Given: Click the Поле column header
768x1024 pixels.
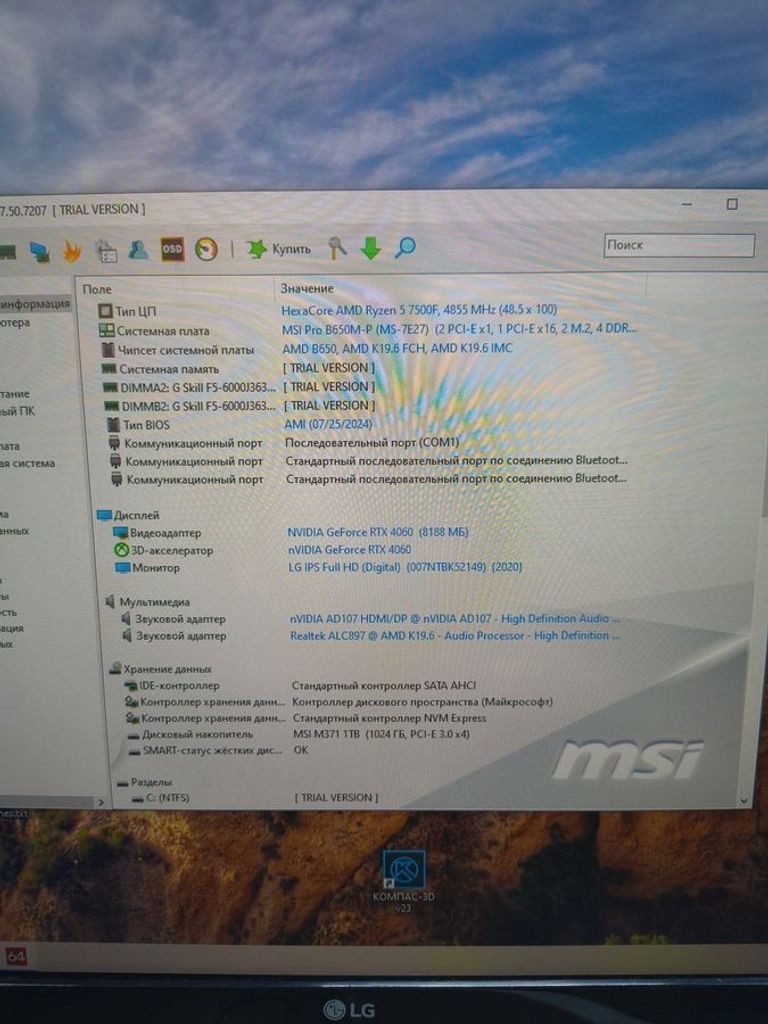Looking at the screenshot, I should pos(98,289).
